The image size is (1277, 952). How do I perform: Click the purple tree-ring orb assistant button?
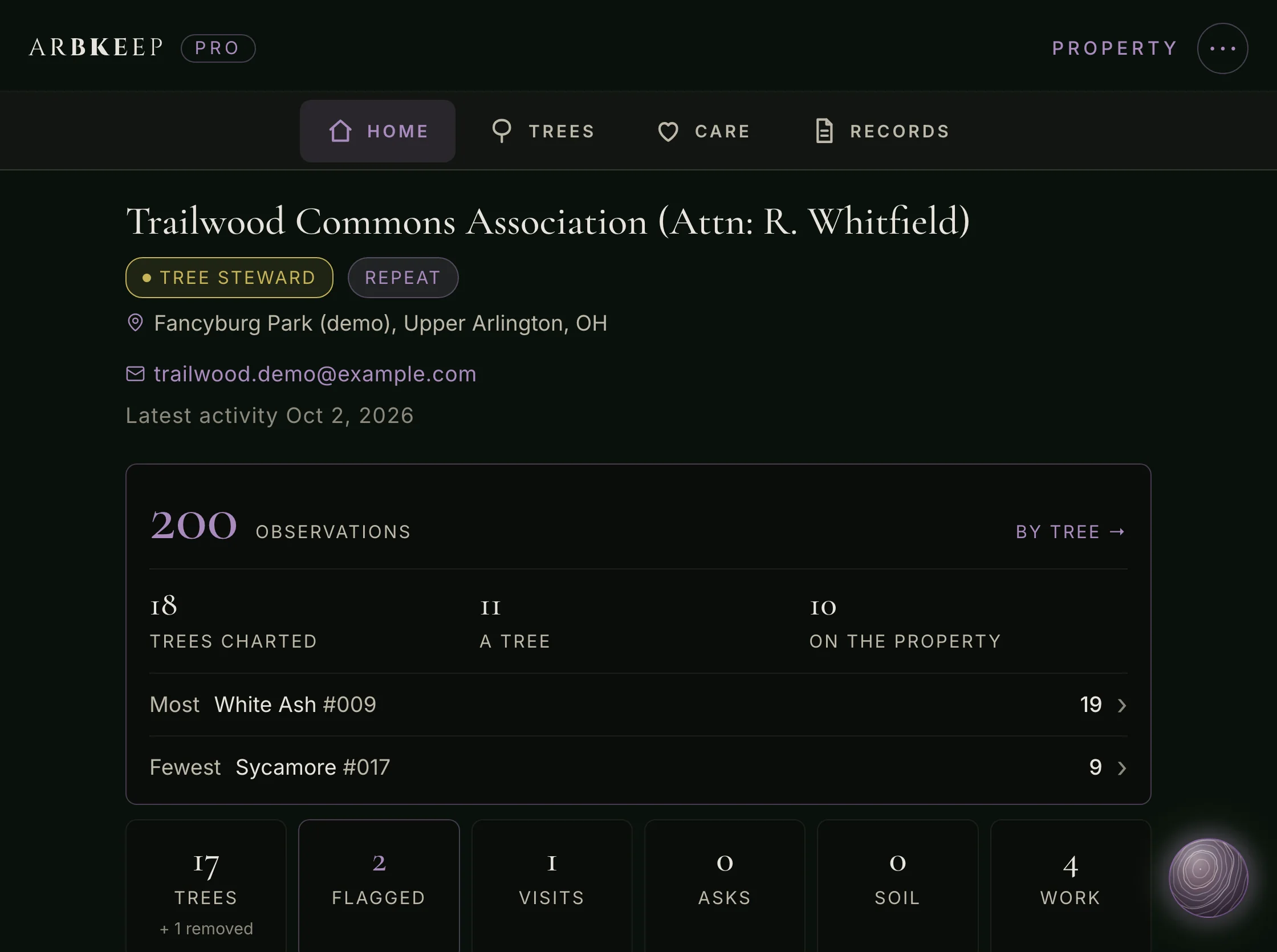pos(1208,878)
